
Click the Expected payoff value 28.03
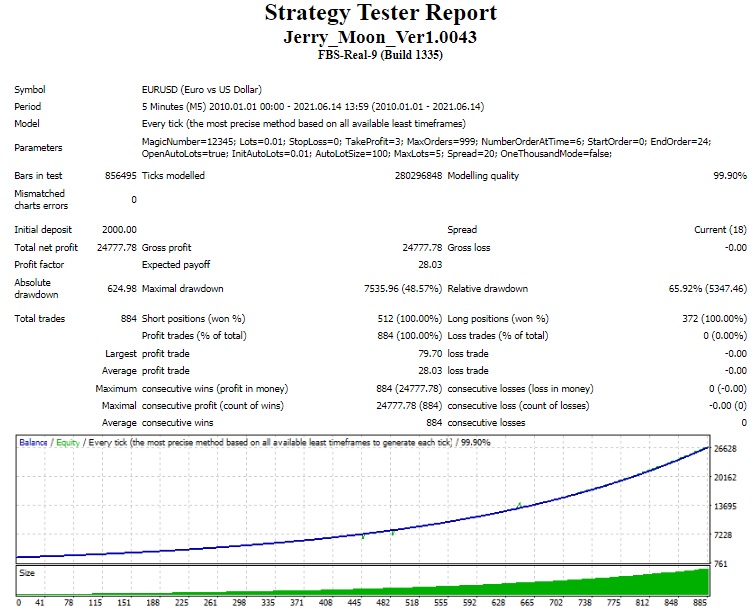[430, 264]
